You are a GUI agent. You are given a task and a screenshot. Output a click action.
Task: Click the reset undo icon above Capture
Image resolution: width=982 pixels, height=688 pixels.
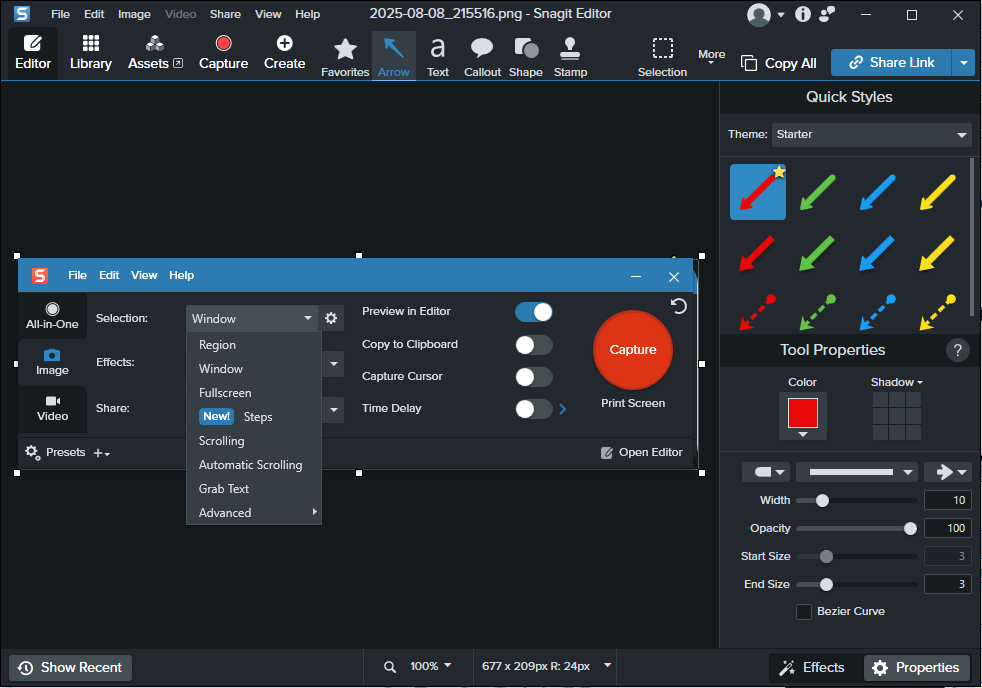pyautogui.click(x=679, y=306)
